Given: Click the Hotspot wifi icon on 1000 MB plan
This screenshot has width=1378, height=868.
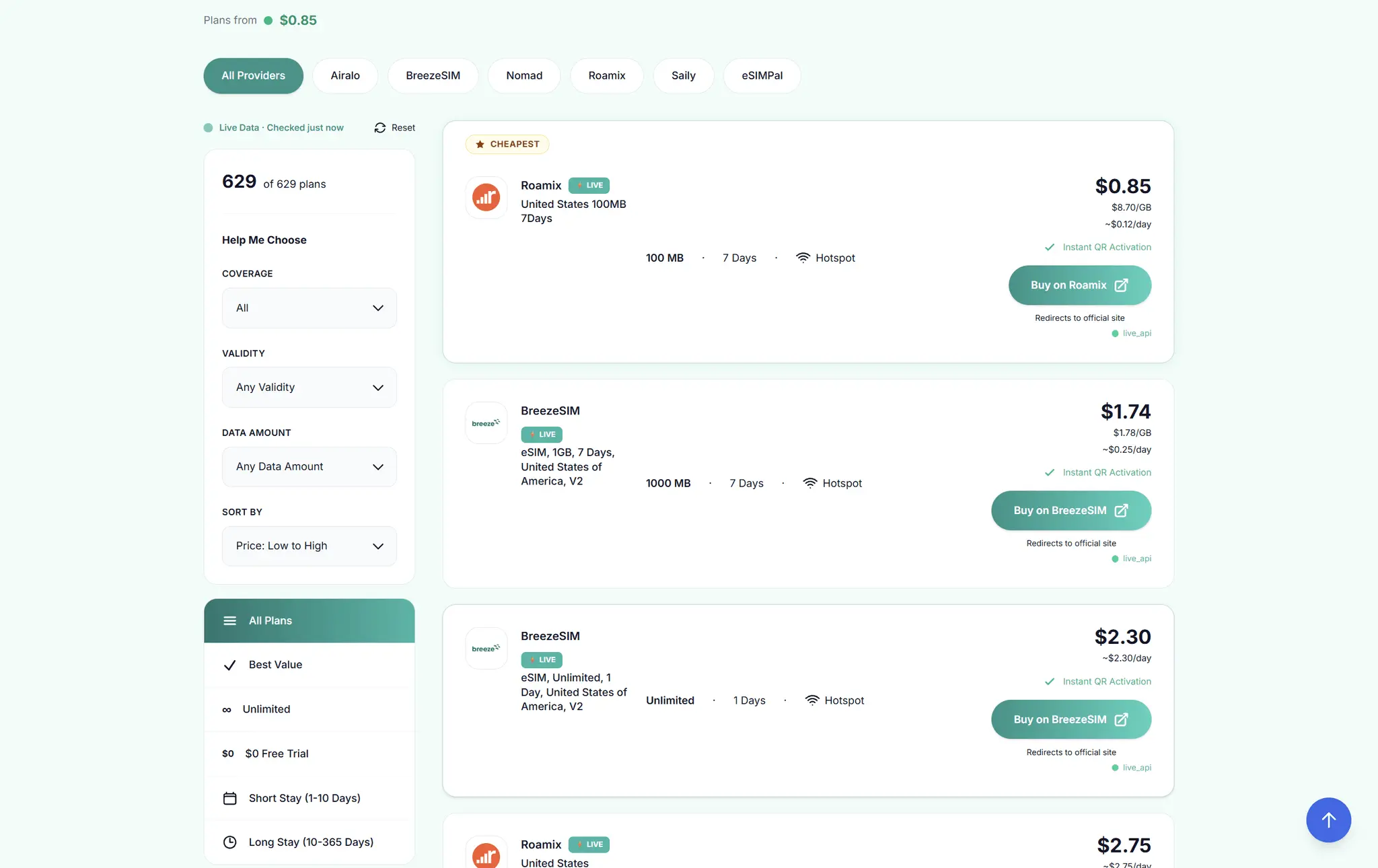Looking at the screenshot, I should click(x=810, y=483).
